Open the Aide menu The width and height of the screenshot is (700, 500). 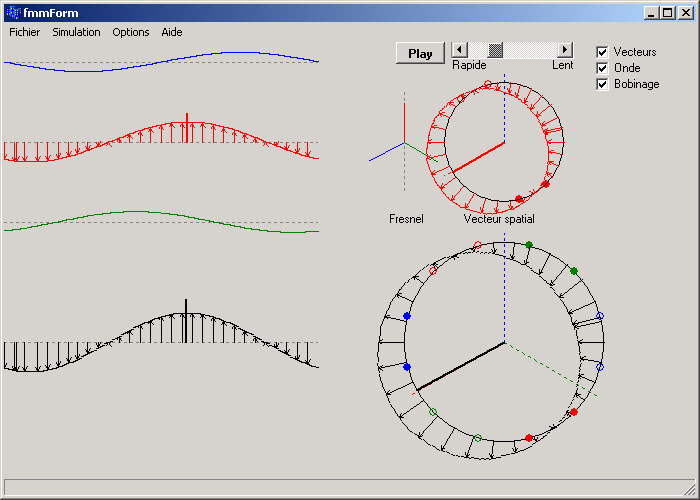tap(172, 32)
